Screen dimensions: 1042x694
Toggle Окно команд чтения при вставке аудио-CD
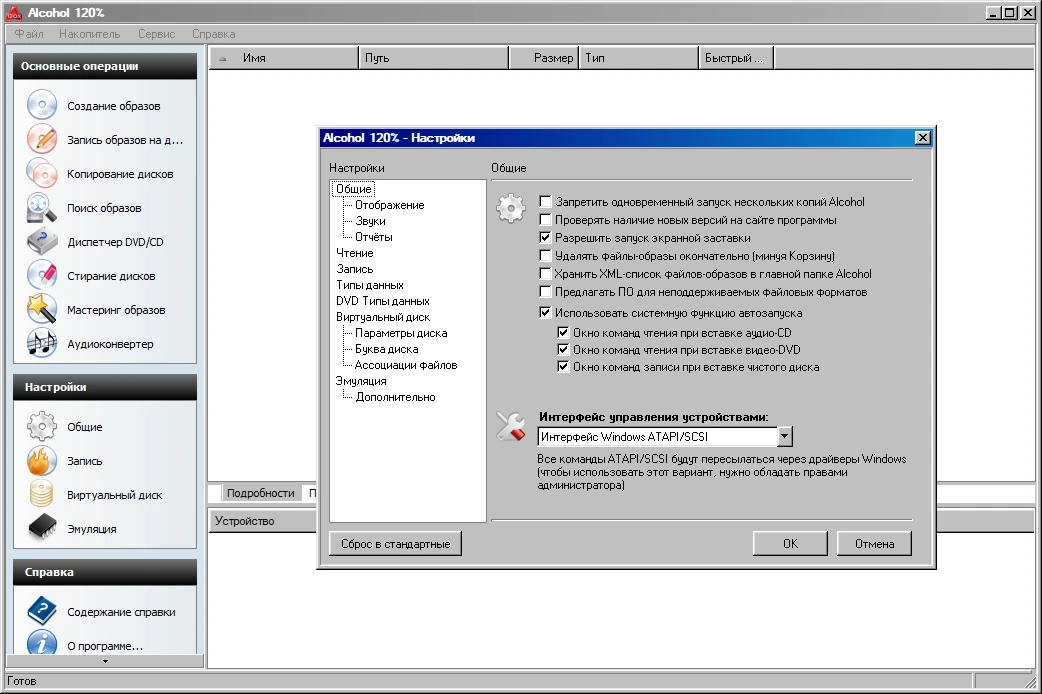[563, 332]
